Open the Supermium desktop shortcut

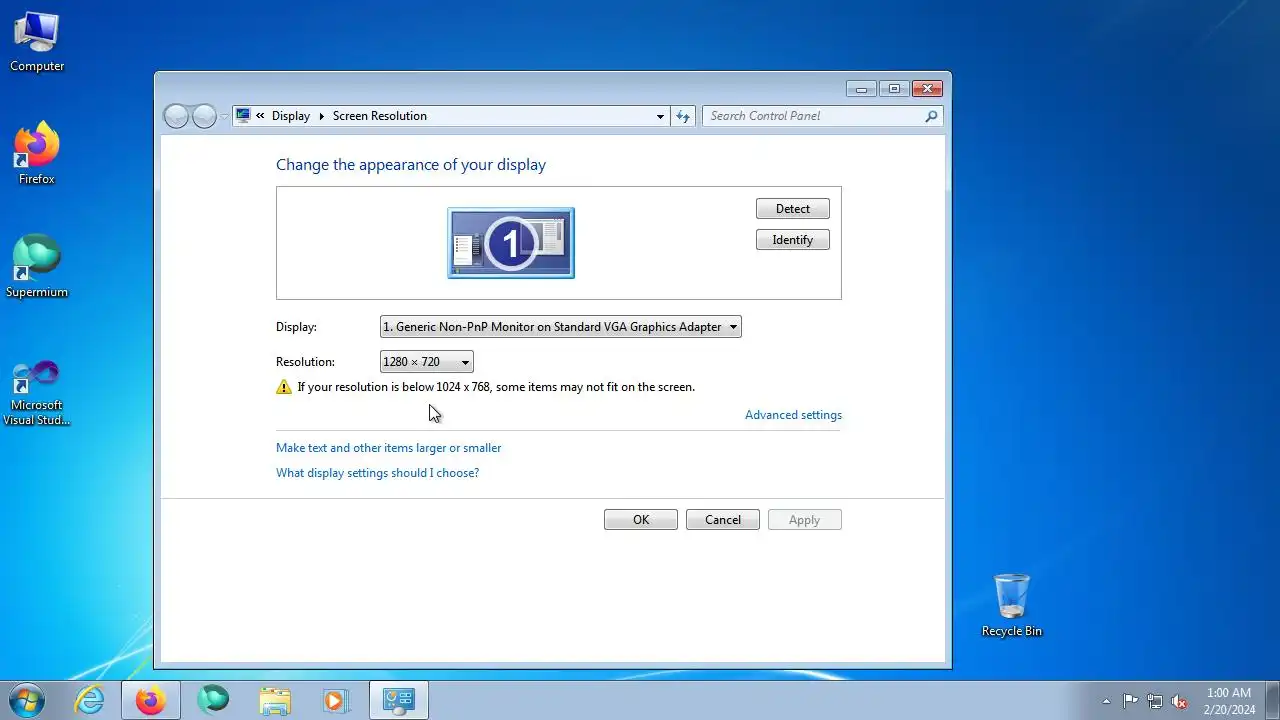coord(37,267)
